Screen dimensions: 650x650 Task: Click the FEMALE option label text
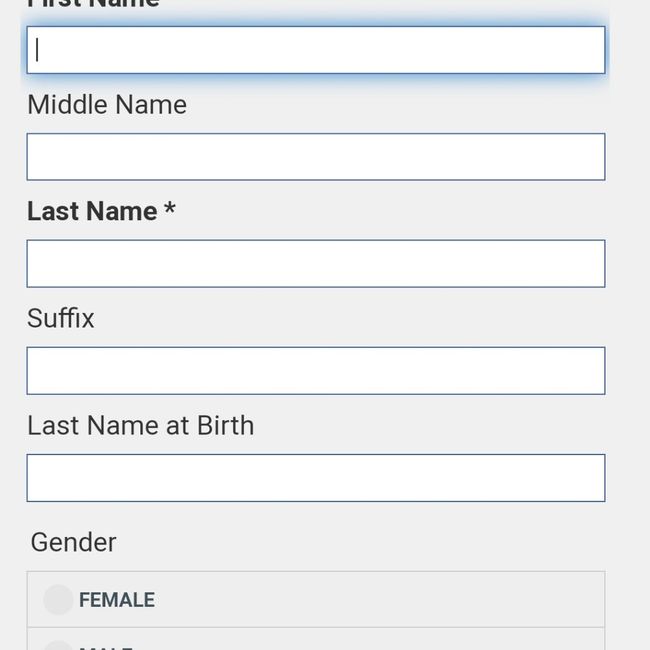coord(117,600)
